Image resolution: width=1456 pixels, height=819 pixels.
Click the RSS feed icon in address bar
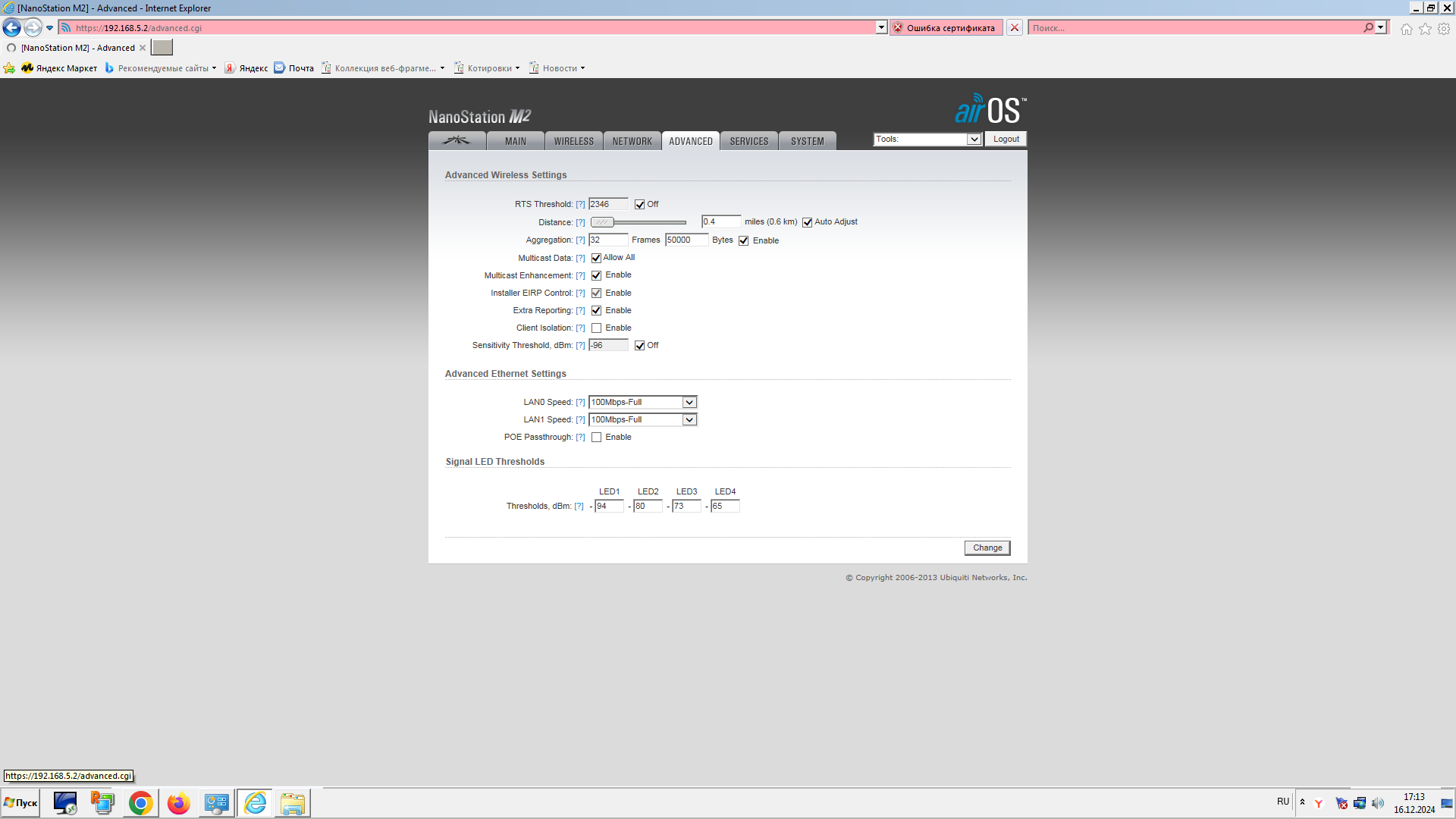67,28
